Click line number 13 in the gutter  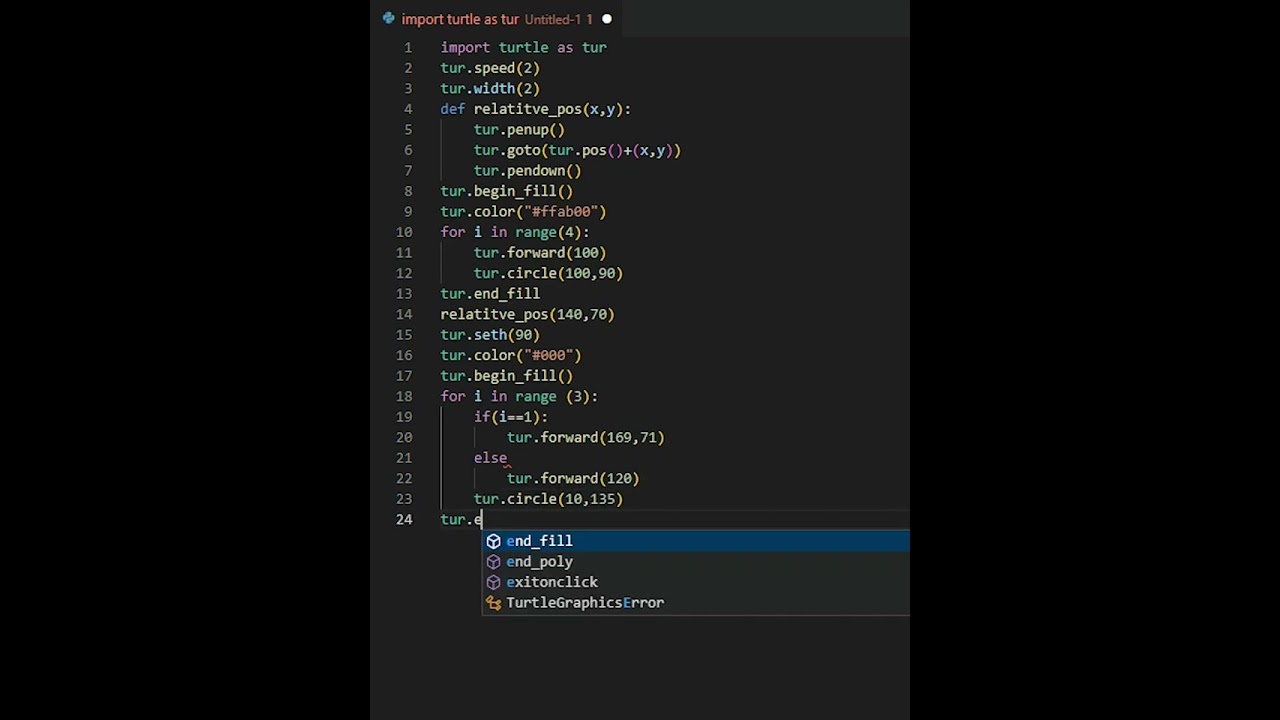pyautogui.click(x=404, y=294)
